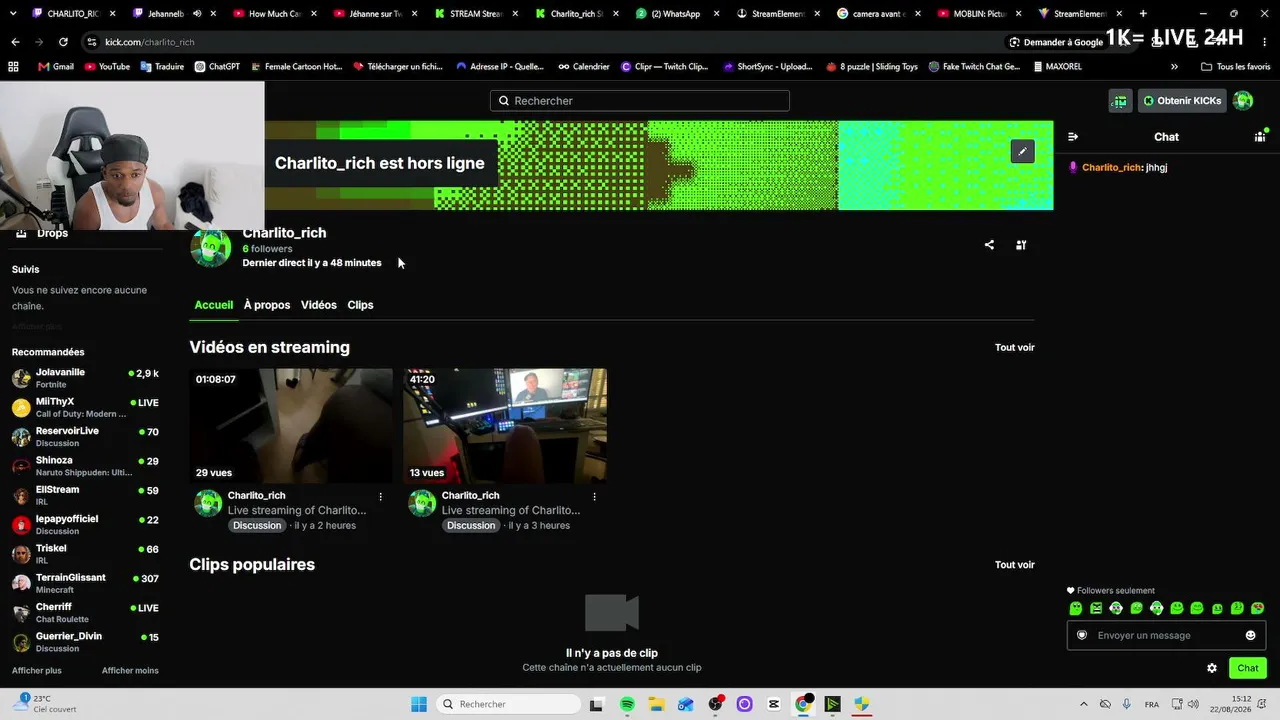
Task: Open the Guerrier_Divin recommended channel
Action: pyautogui.click(x=85, y=642)
